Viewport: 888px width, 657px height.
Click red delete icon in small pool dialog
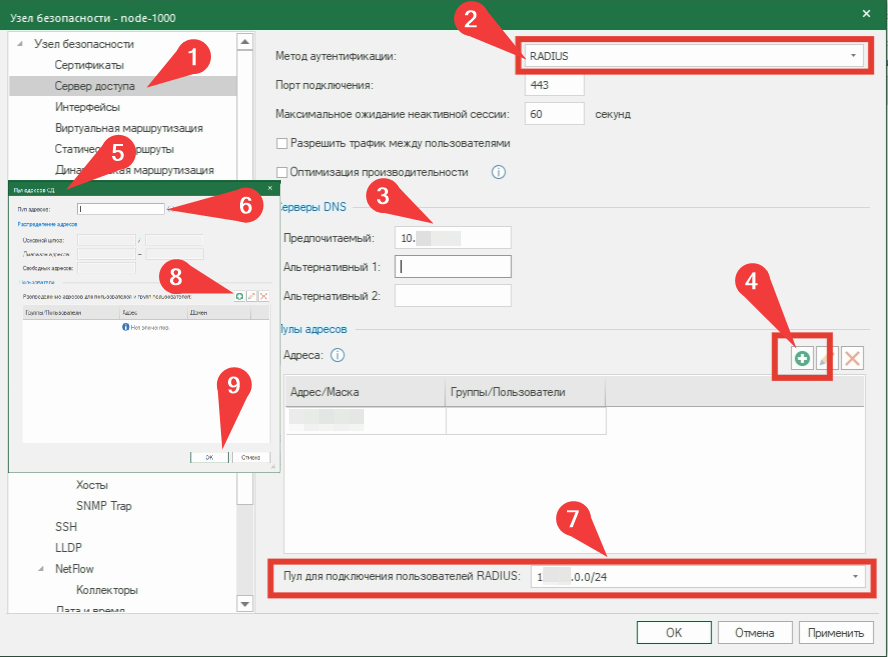pyautogui.click(x=263, y=296)
